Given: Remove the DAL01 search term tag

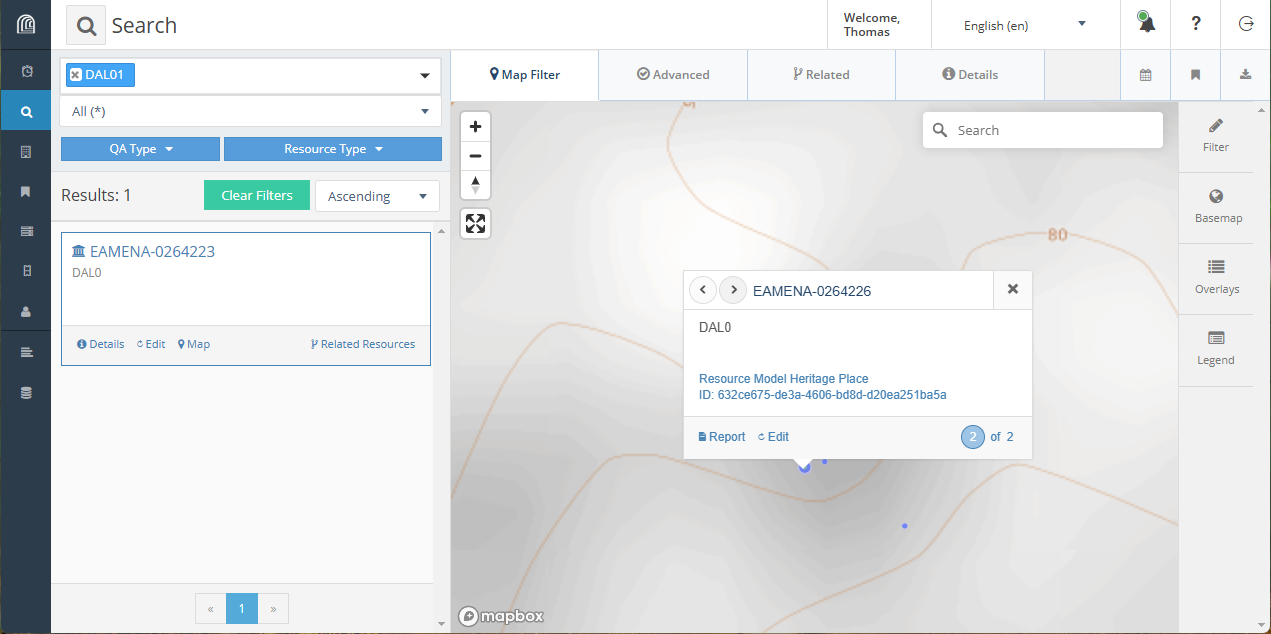Looking at the screenshot, I should point(76,75).
